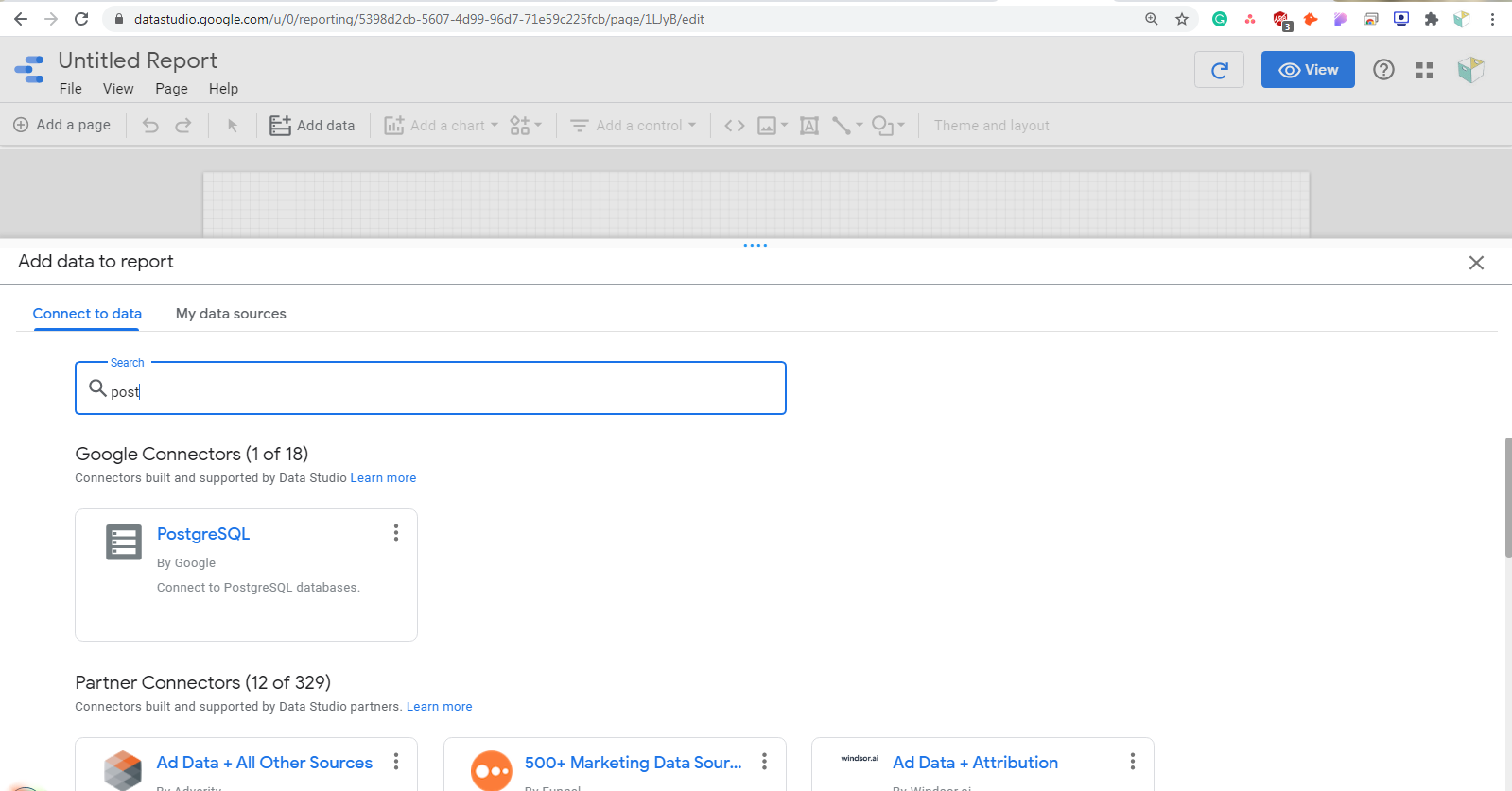
Task: Select the text box tool
Action: (x=809, y=126)
